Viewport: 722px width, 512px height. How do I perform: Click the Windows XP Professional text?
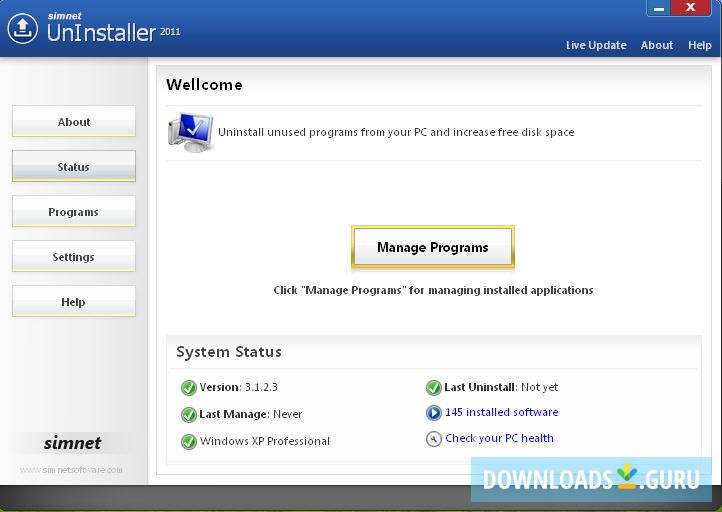point(265,441)
